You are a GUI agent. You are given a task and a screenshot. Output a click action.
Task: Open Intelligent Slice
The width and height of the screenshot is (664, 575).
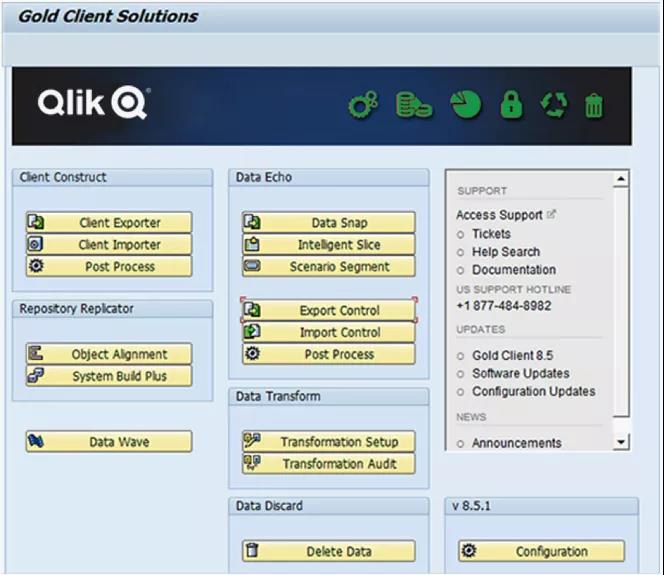pyautogui.click(x=329, y=244)
